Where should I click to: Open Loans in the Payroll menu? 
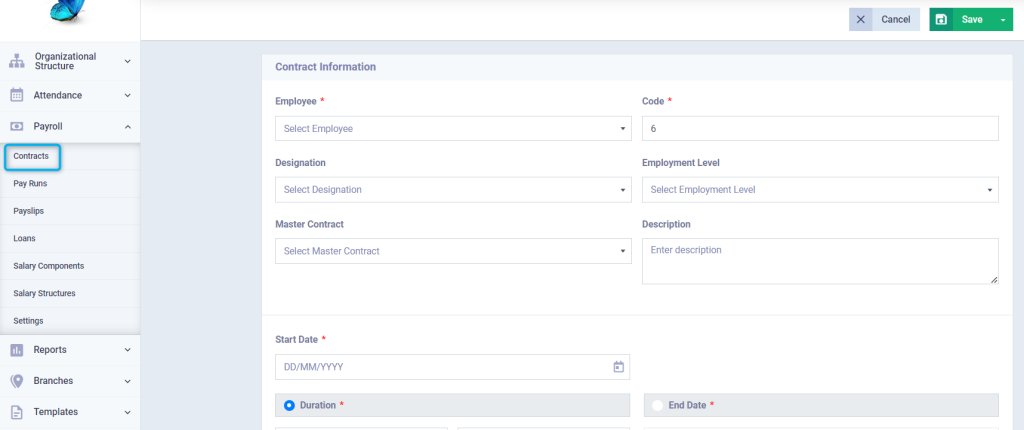tap(24, 239)
